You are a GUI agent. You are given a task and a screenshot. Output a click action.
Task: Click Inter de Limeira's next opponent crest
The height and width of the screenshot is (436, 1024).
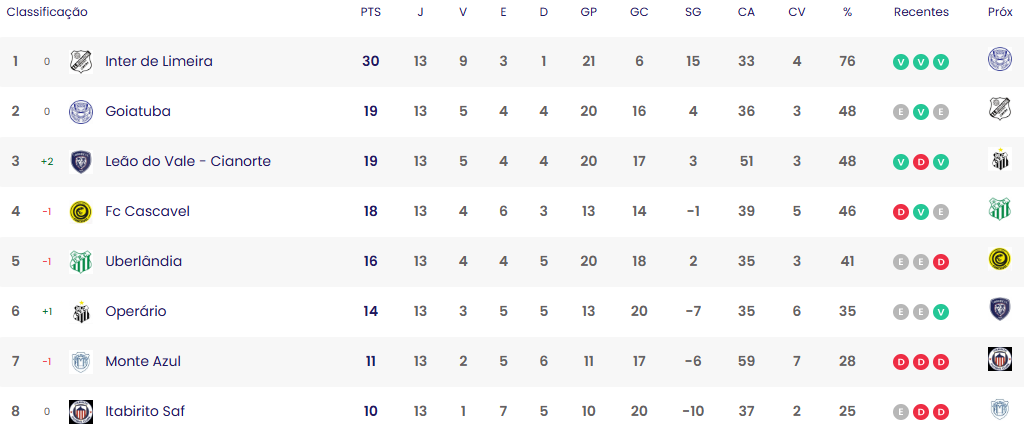(1000, 59)
